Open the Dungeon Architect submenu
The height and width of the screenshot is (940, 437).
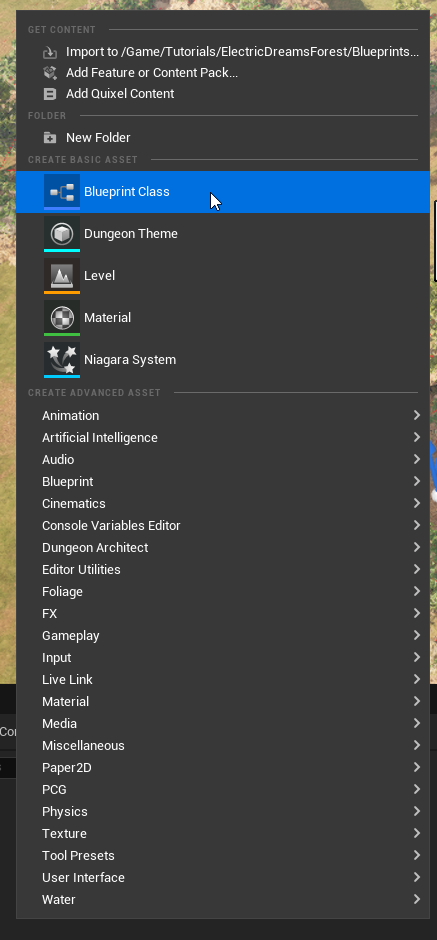(x=223, y=547)
